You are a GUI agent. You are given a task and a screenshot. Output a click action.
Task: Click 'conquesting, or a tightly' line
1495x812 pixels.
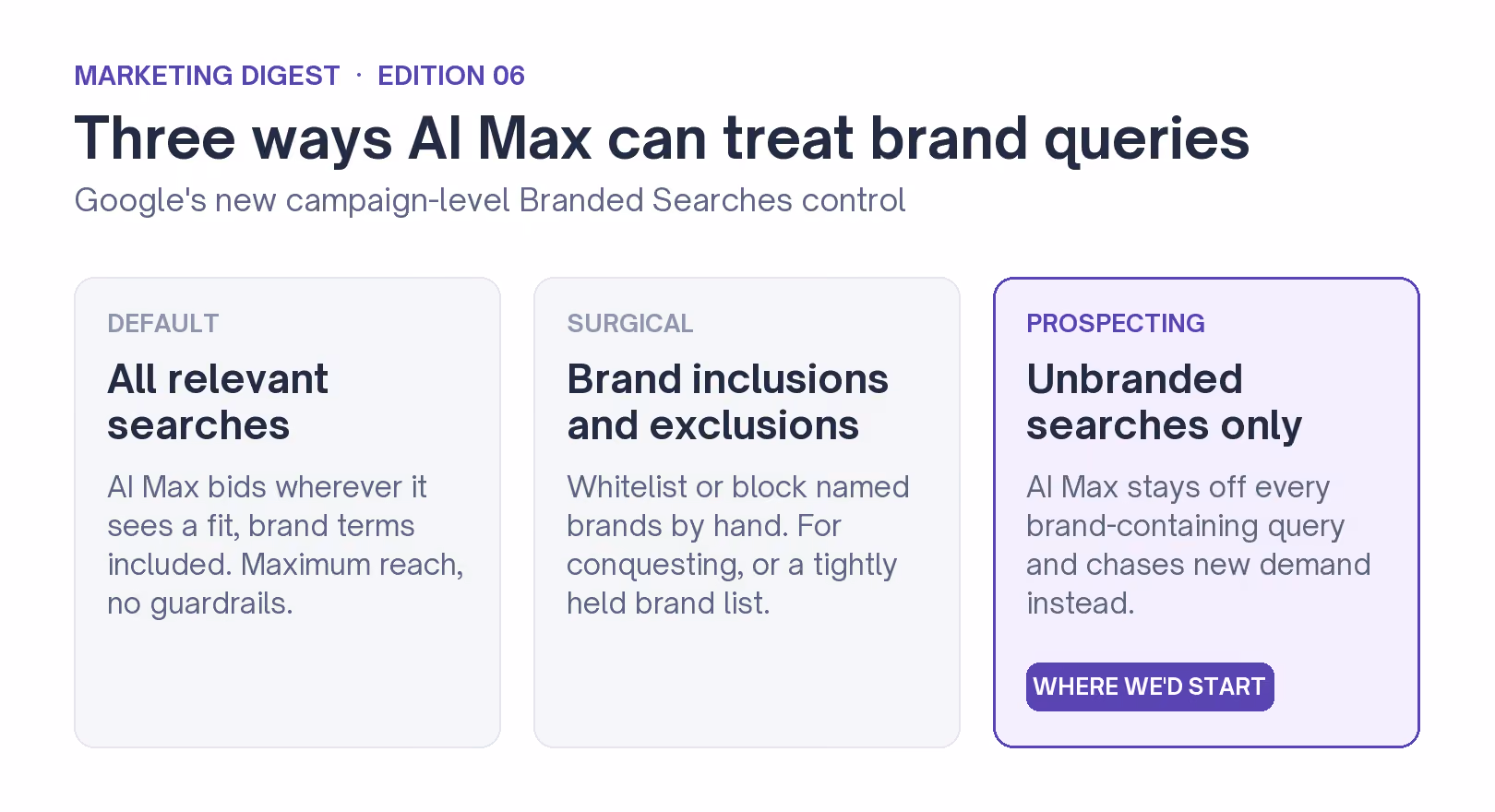point(732,565)
